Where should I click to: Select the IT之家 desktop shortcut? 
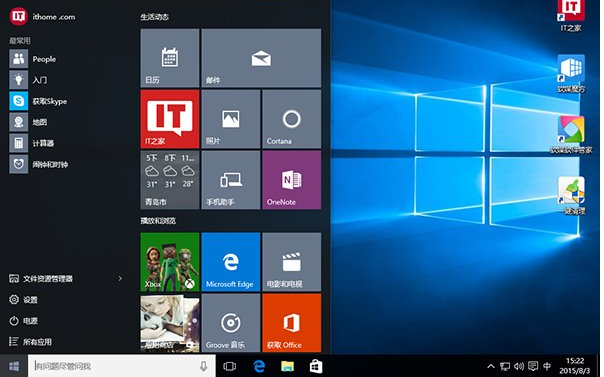(571, 15)
